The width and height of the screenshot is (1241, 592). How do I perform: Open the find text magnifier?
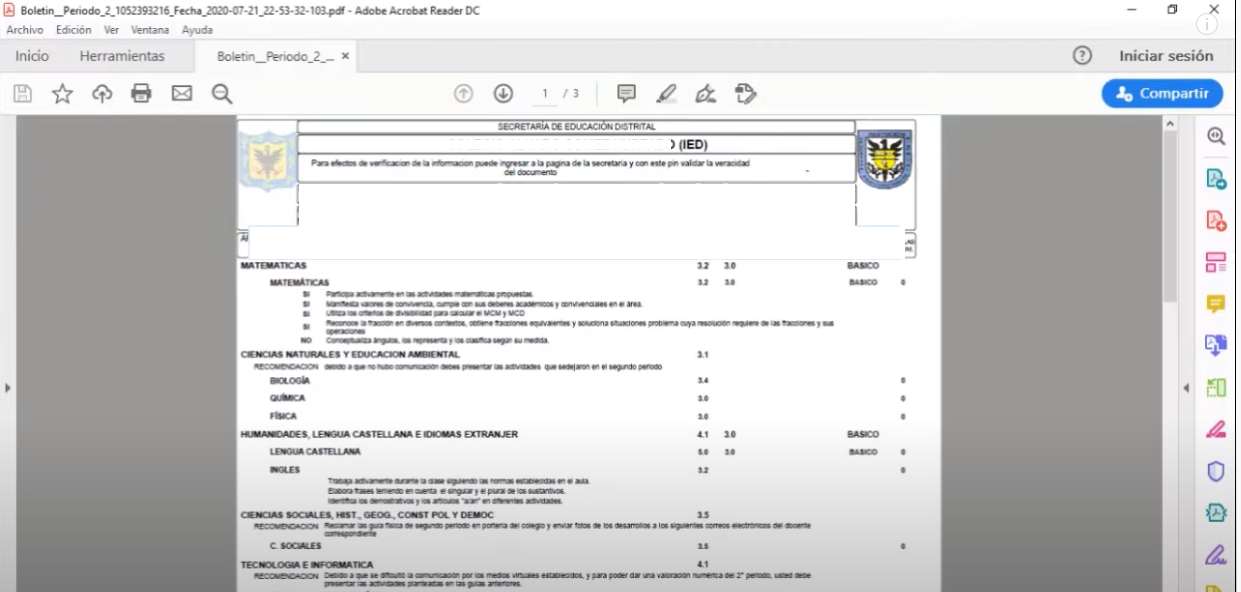click(x=222, y=94)
